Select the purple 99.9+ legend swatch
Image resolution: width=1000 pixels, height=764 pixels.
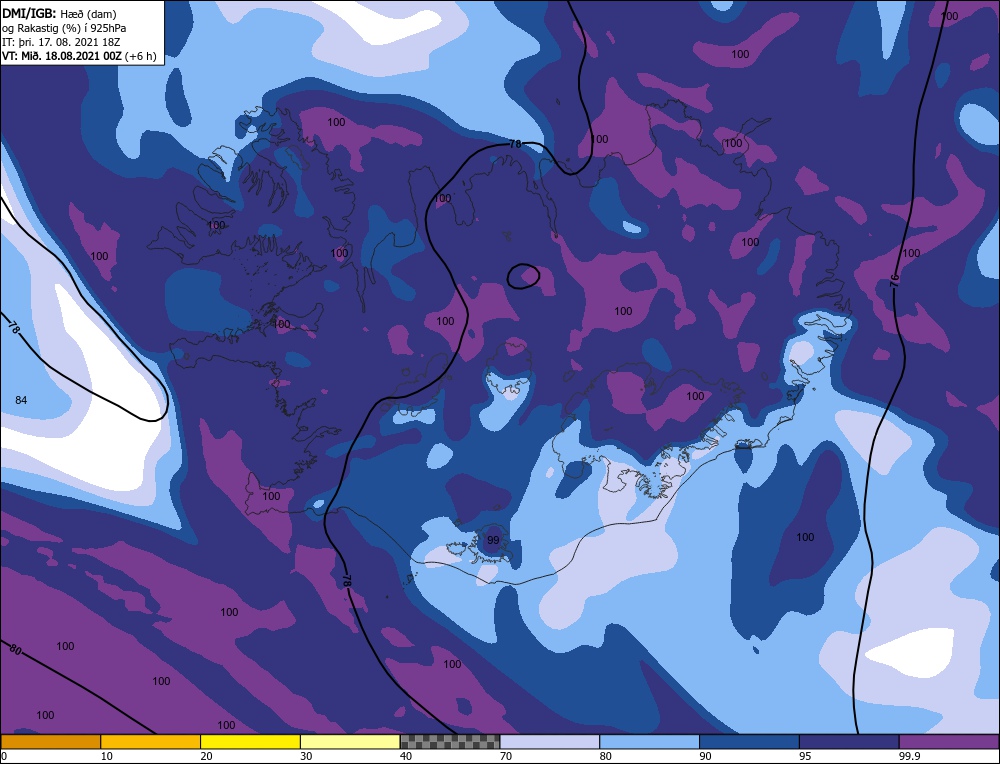coord(949,742)
